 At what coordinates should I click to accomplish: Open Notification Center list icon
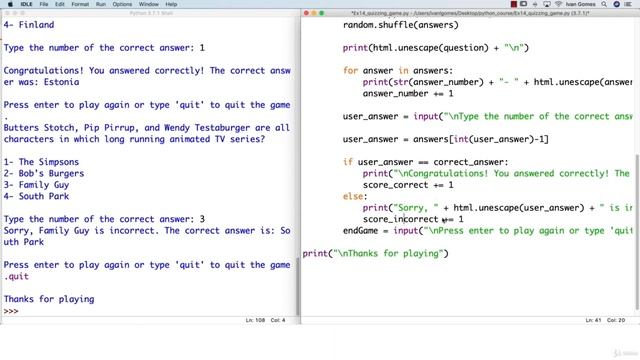coord(628,4)
